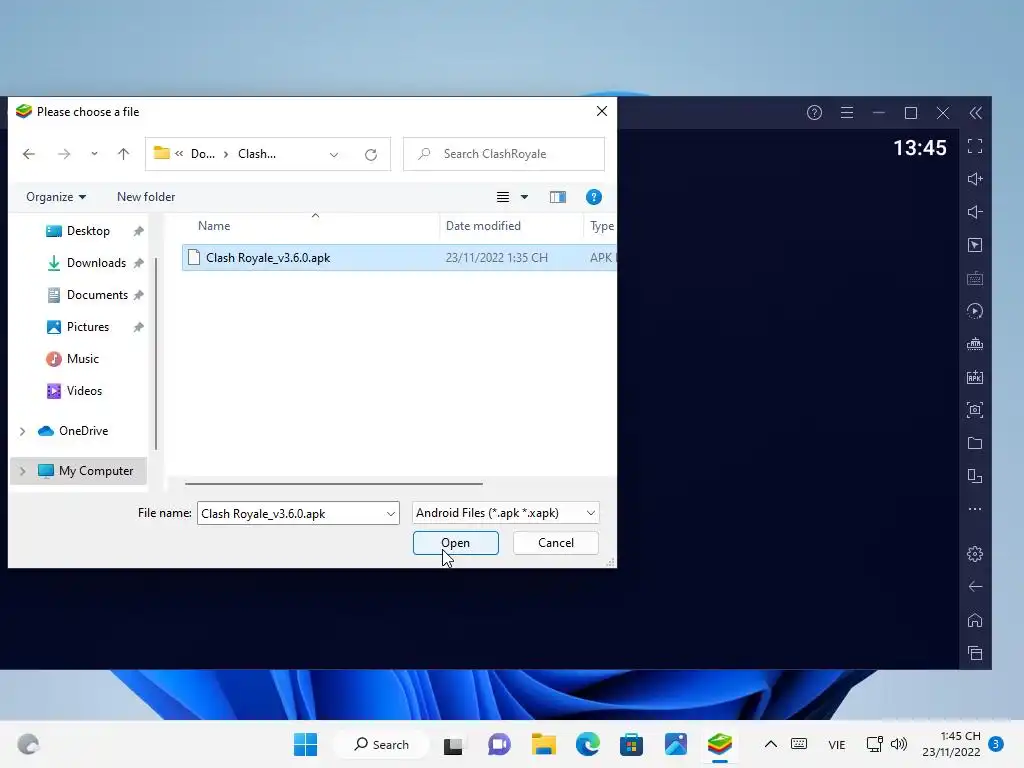Open the BlueStacks taskbar icon
The width and height of the screenshot is (1024, 768).
coord(720,744)
